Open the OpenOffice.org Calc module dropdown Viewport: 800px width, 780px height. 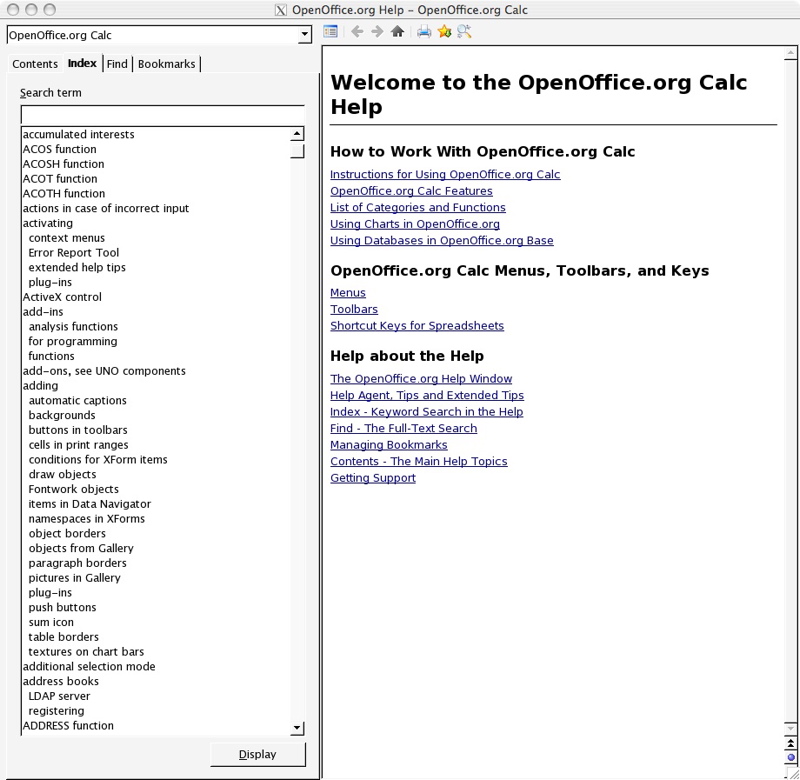[x=159, y=35]
